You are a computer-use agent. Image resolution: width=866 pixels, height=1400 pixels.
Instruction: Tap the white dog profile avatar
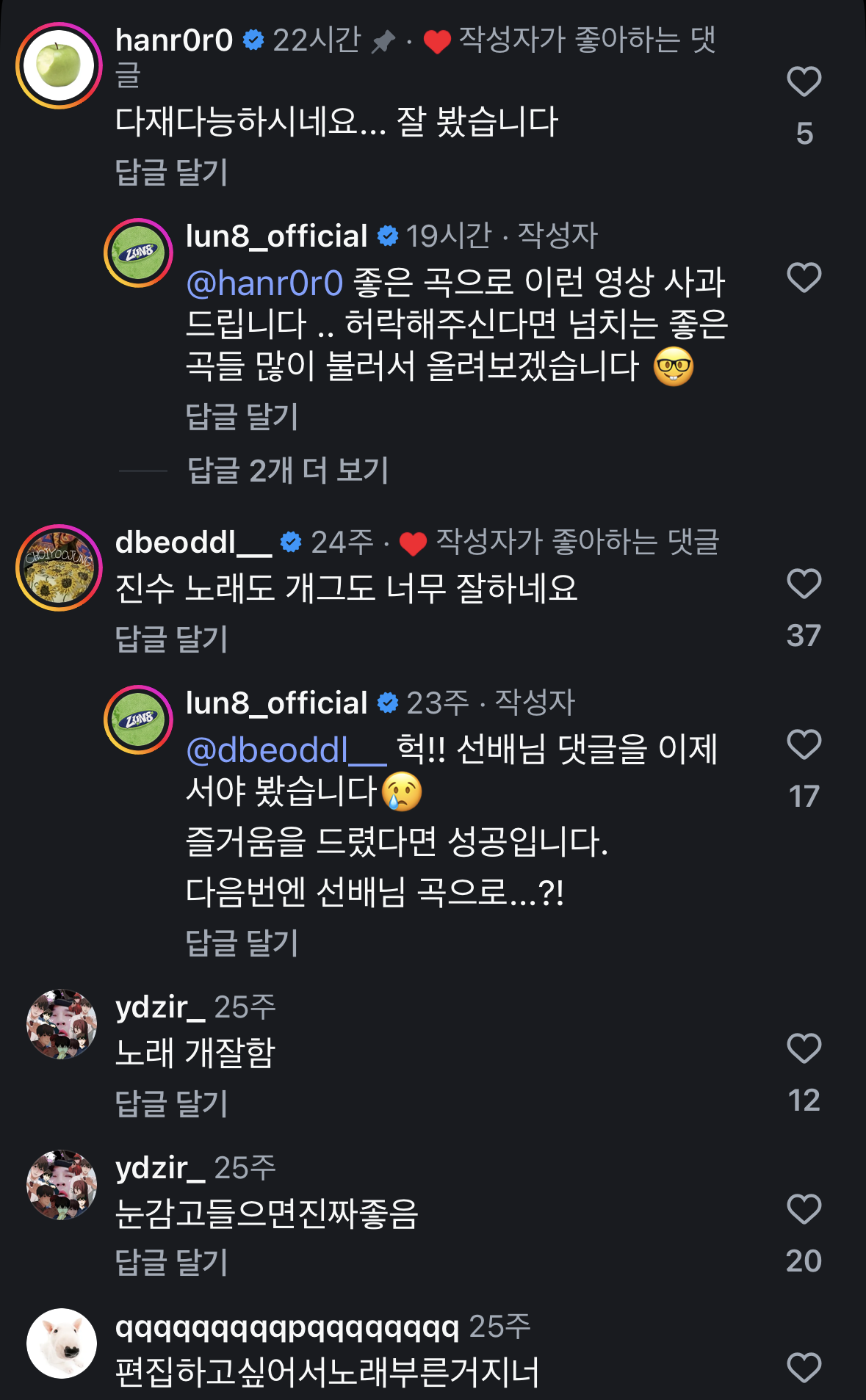pyautogui.click(x=62, y=1343)
